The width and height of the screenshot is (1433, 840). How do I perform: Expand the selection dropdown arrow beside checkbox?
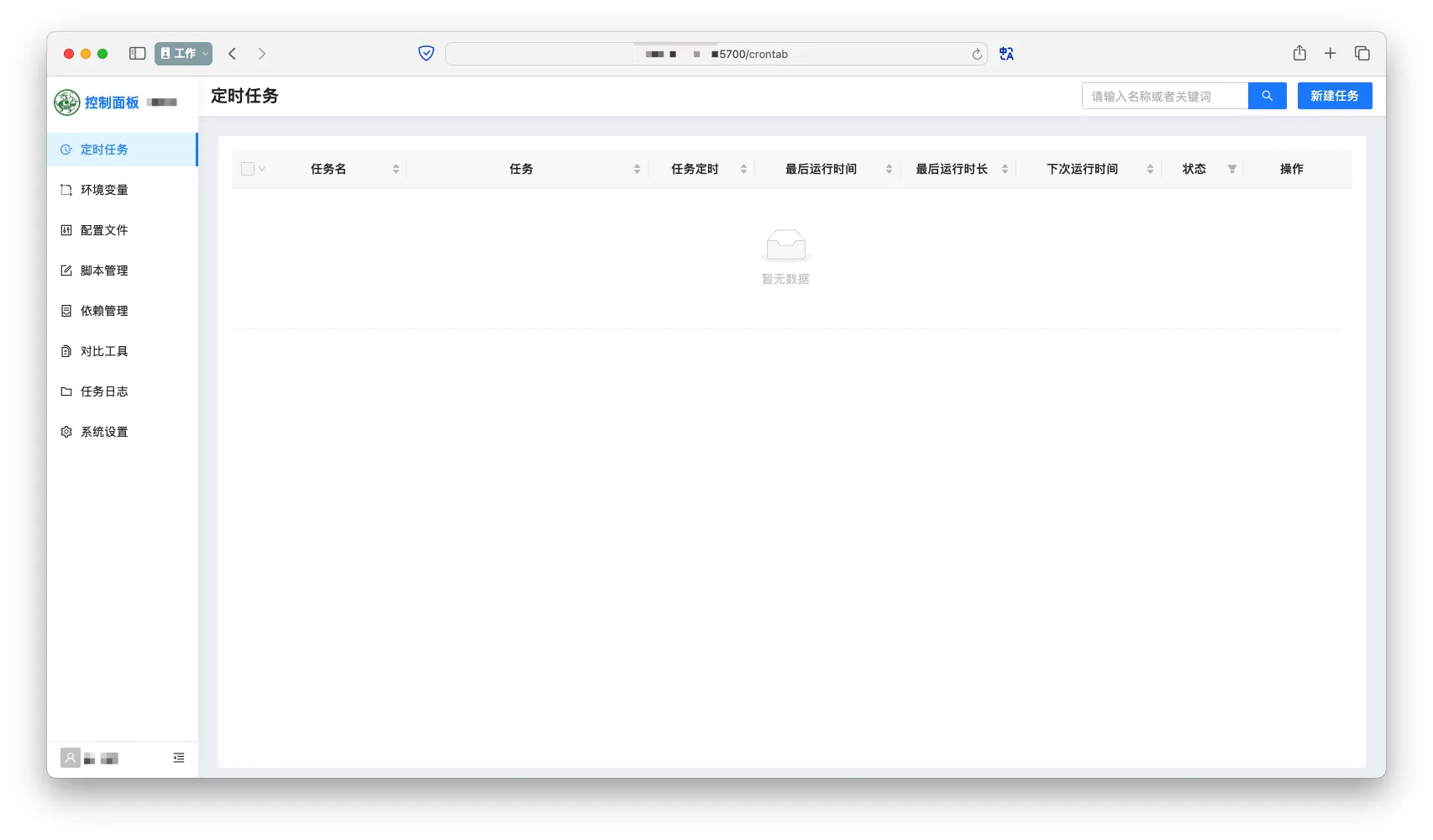262,169
